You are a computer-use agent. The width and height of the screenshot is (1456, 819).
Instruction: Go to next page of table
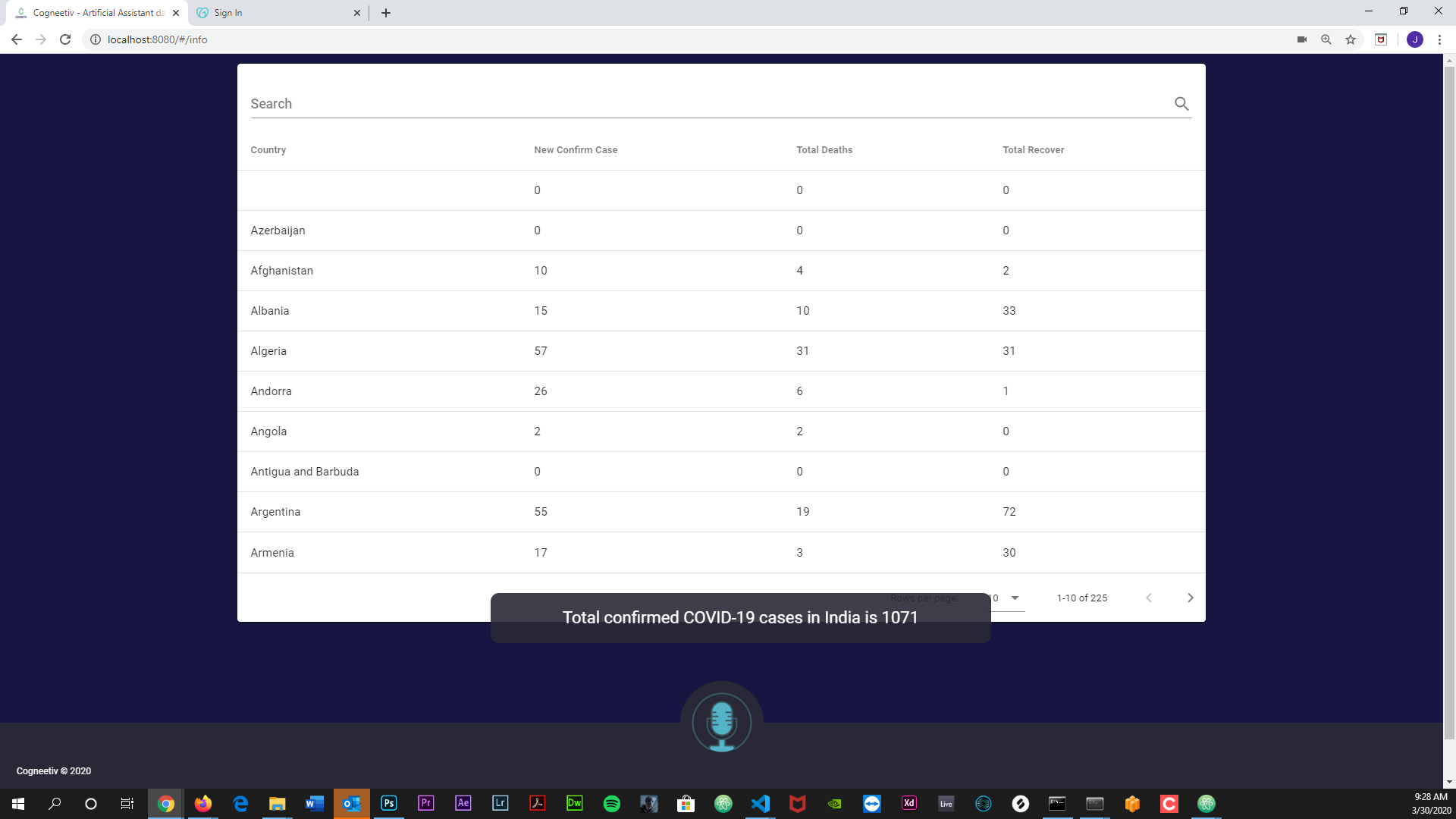[1190, 598]
